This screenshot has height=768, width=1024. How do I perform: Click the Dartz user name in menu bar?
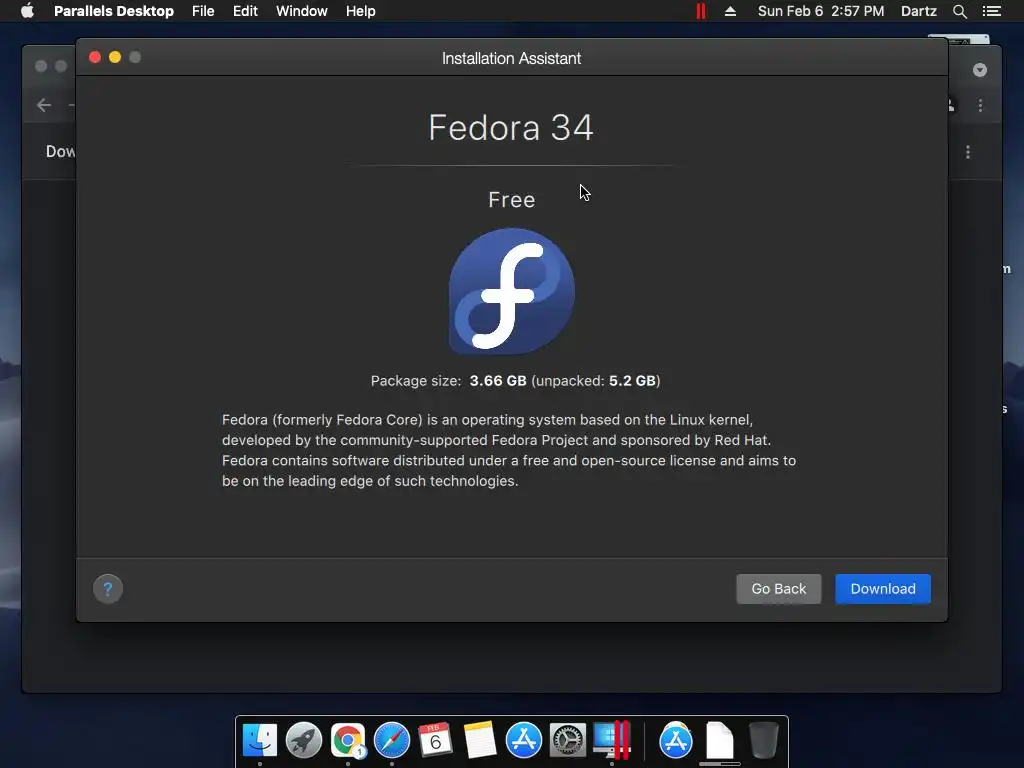click(918, 11)
